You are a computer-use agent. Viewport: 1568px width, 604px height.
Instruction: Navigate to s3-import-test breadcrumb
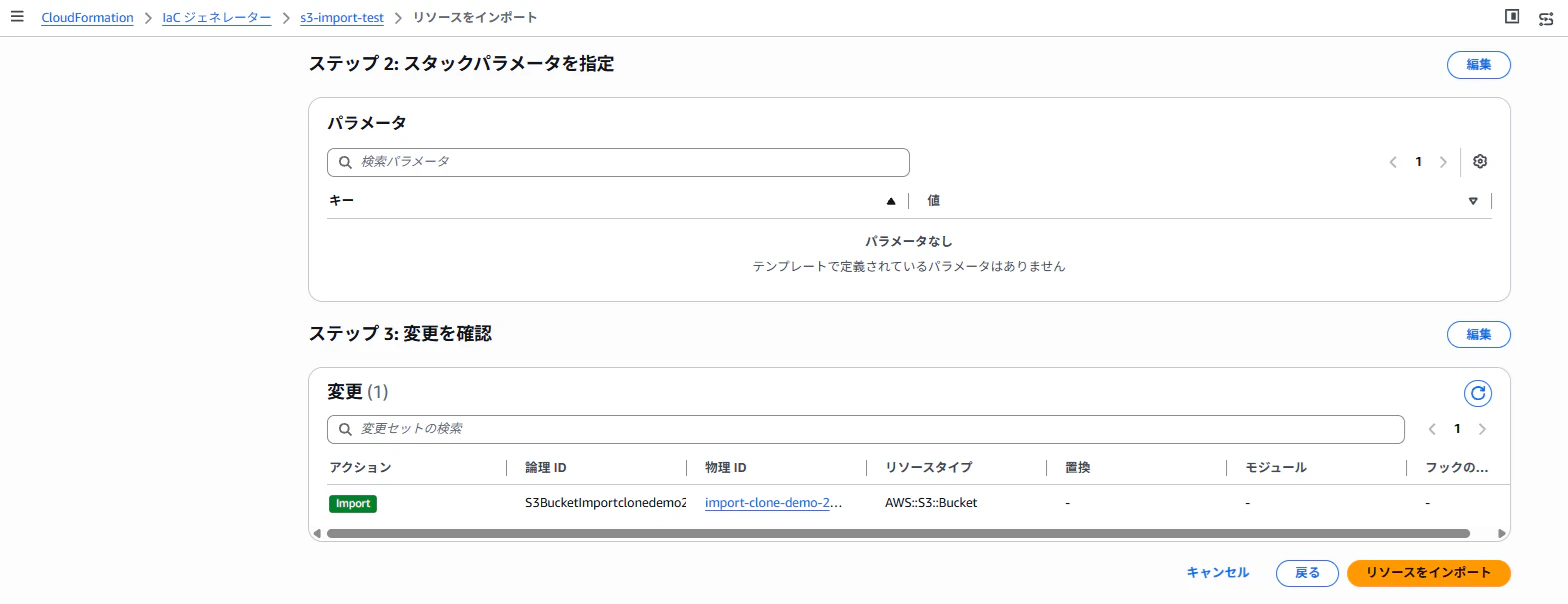[342, 18]
